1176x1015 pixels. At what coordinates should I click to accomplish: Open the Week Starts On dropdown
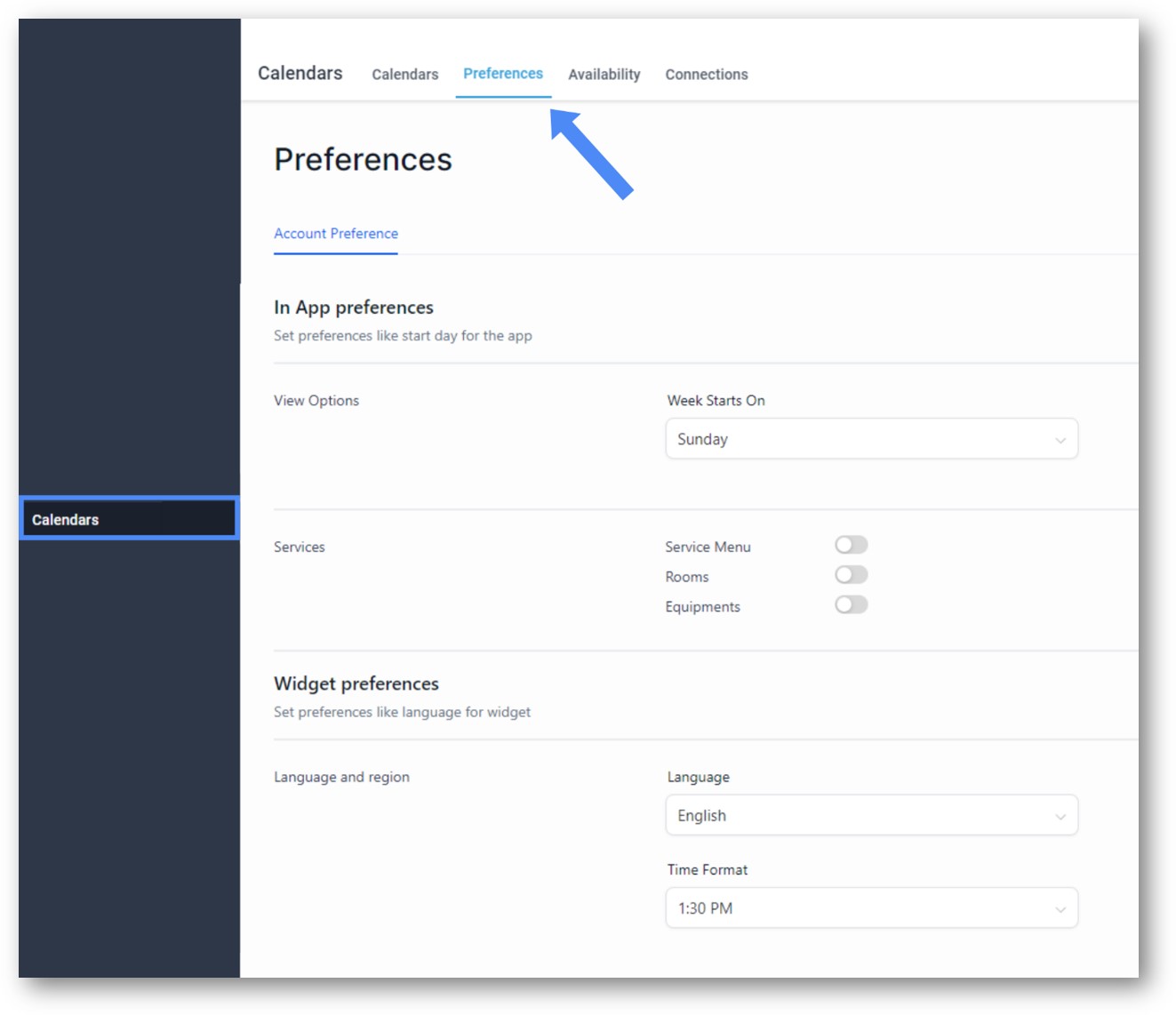871,439
